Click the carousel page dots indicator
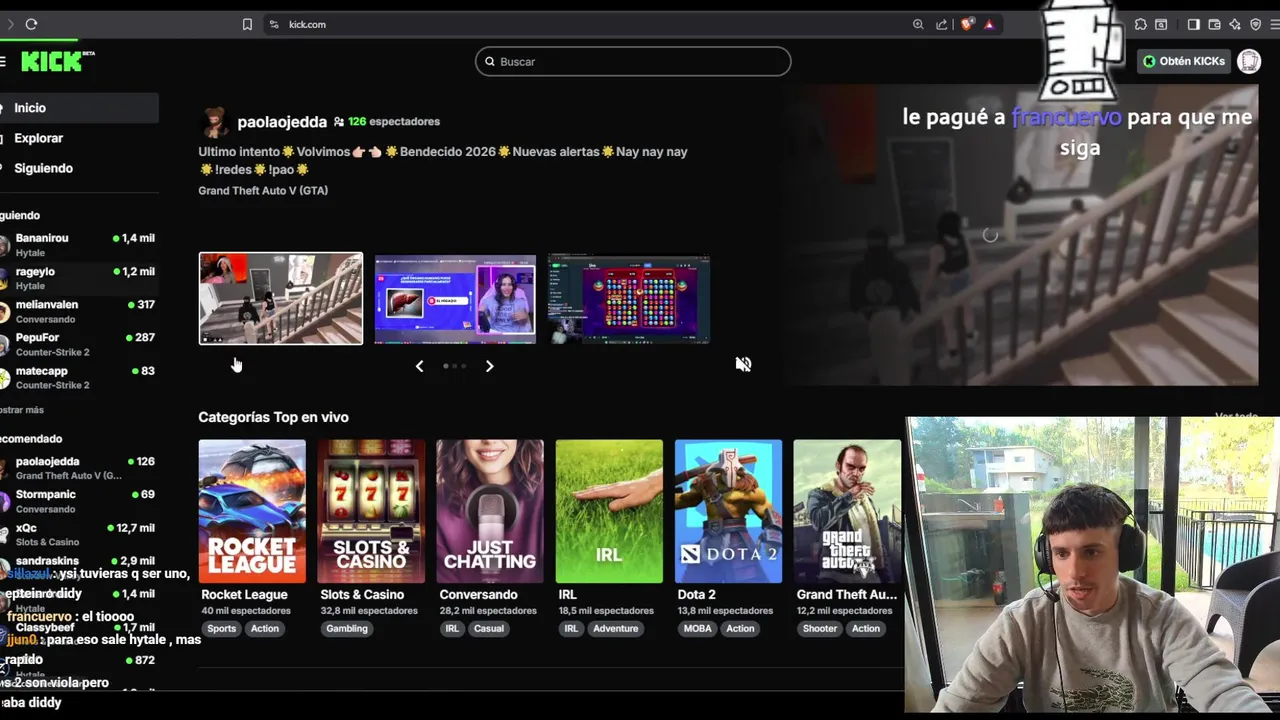The width and height of the screenshot is (1280, 720). tap(455, 366)
